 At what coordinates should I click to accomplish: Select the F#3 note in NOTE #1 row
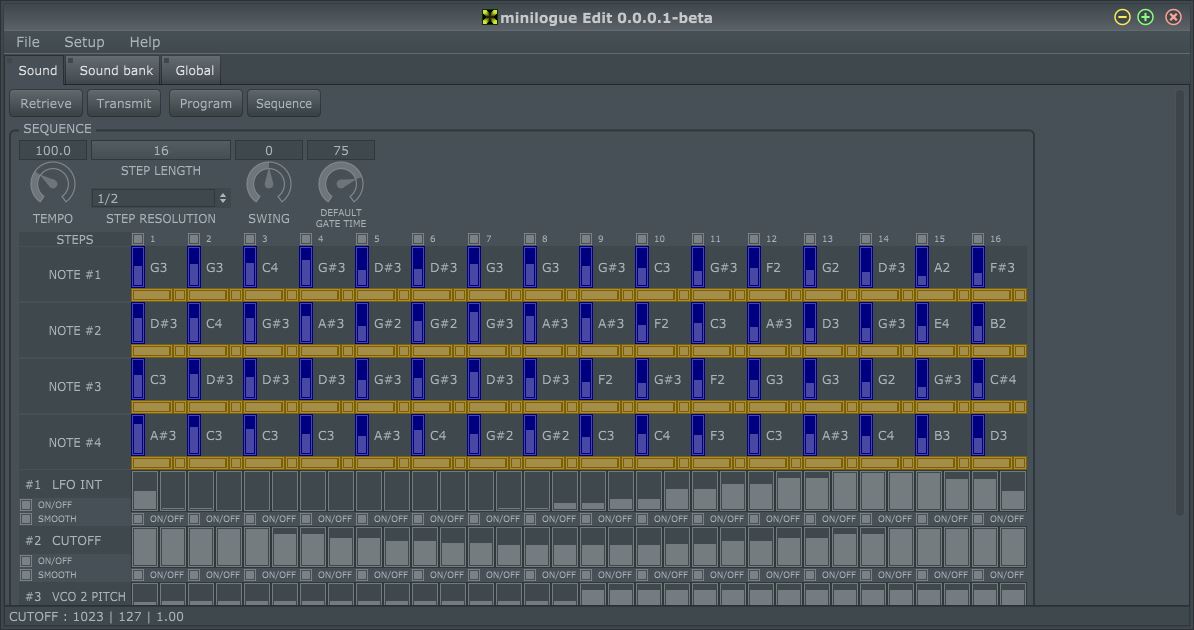point(1002,267)
